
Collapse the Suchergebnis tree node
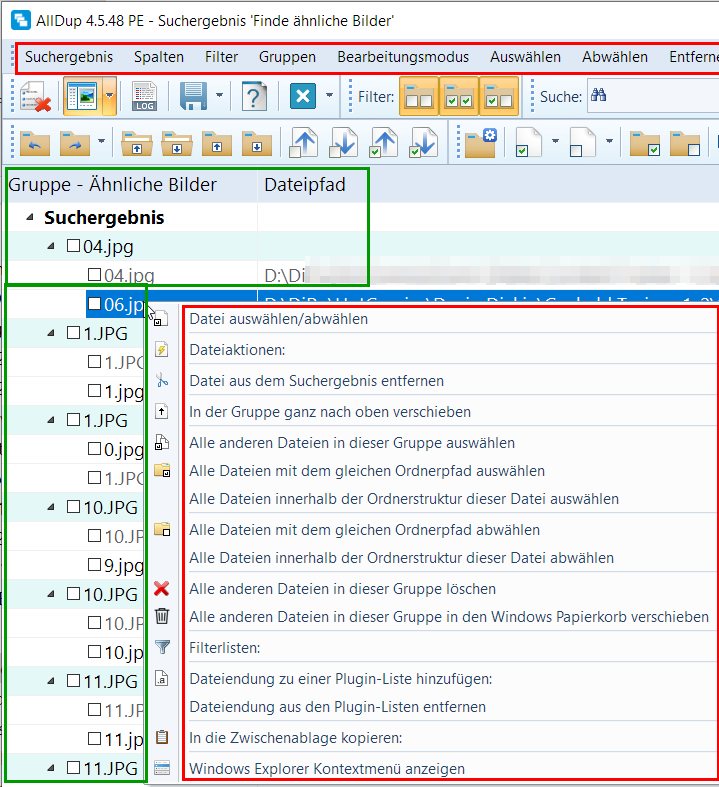click(x=29, y=218)
